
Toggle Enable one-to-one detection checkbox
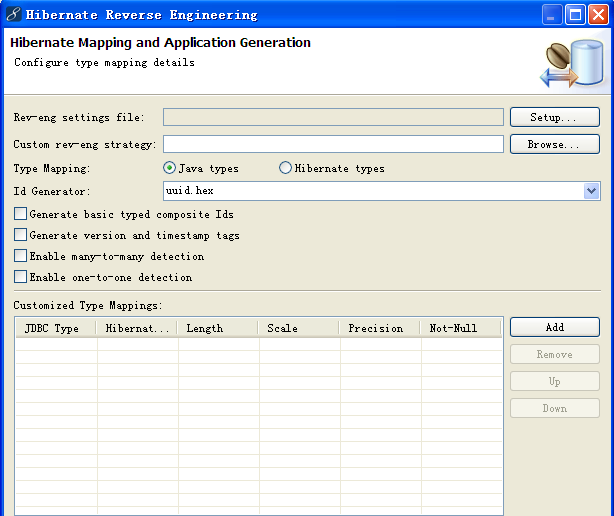pyautogui.click(x=20, y=277)
